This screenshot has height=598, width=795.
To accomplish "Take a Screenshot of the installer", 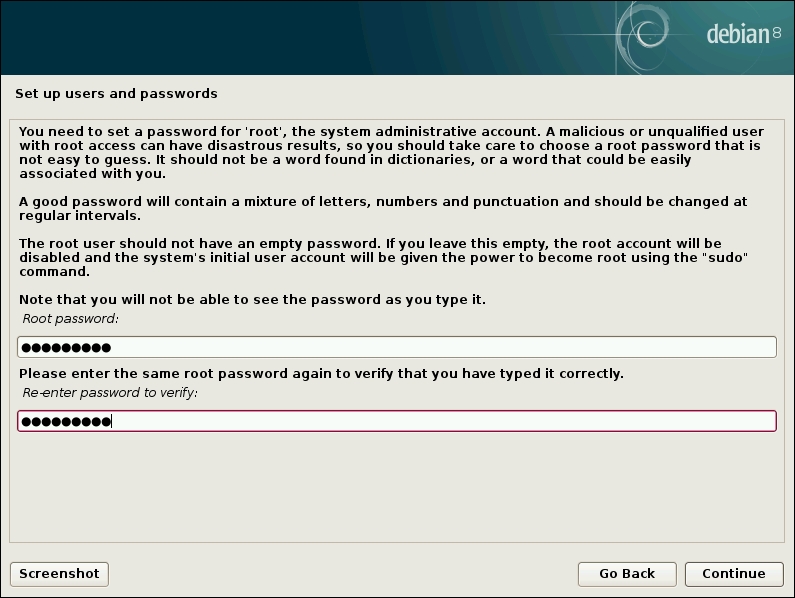I will tap(59, 574).
